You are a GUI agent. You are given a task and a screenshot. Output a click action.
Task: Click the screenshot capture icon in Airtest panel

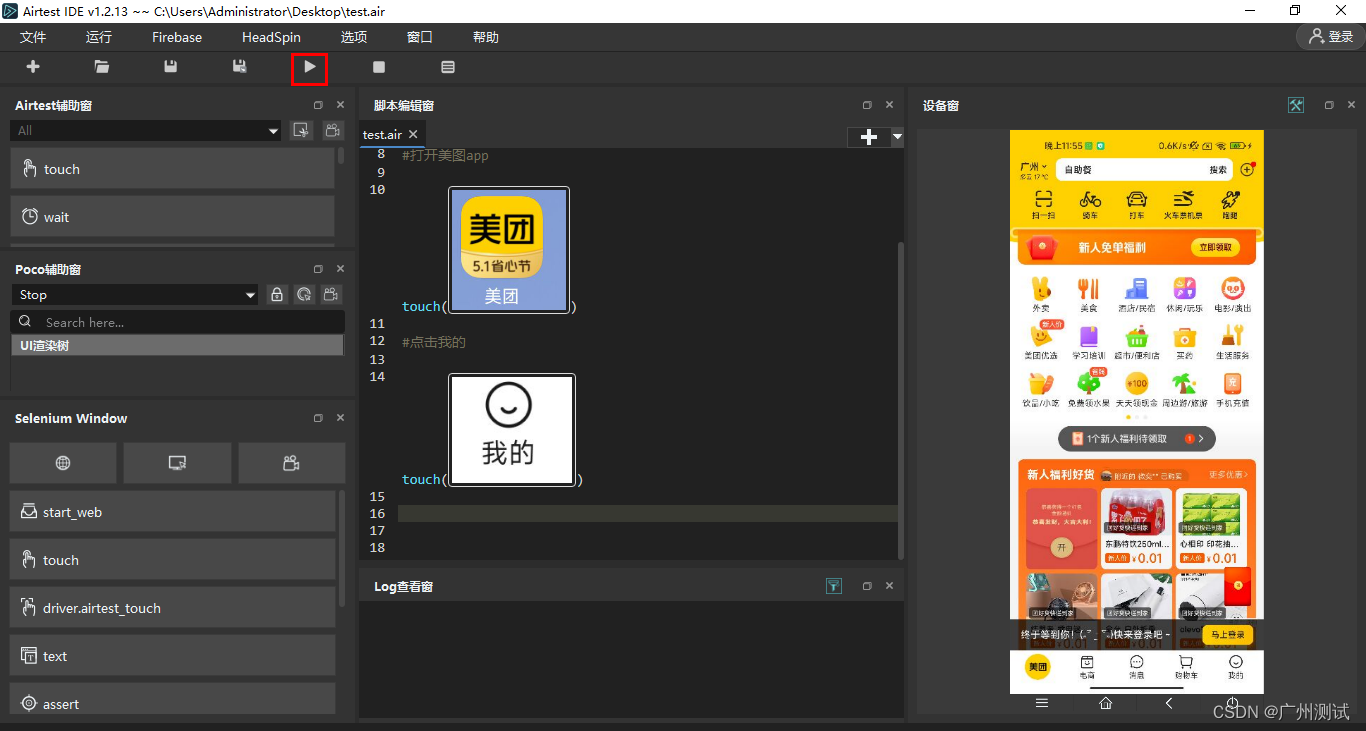[300, 130]
